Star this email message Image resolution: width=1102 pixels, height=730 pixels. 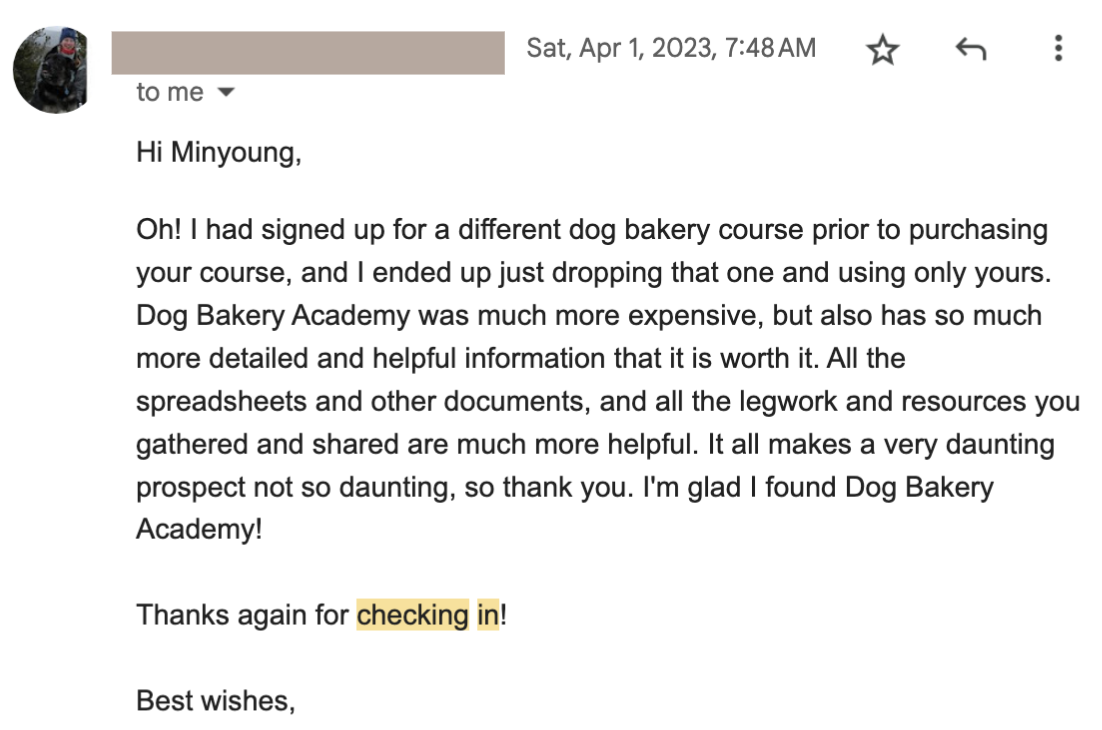coord(882,49)
